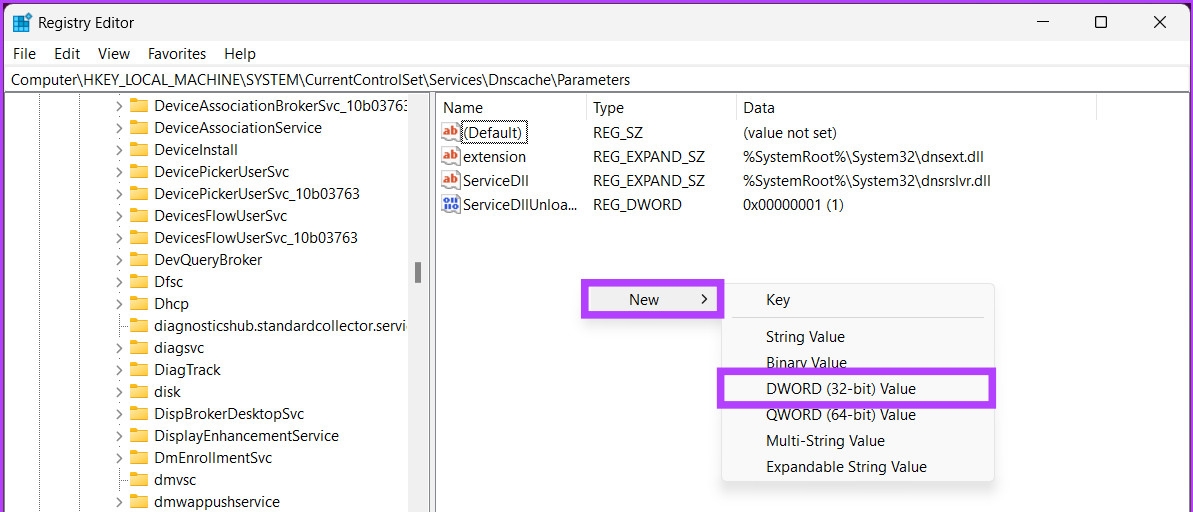
Task: Expand the DevQueryBroker key chevron
Action: tap(119, 260)
